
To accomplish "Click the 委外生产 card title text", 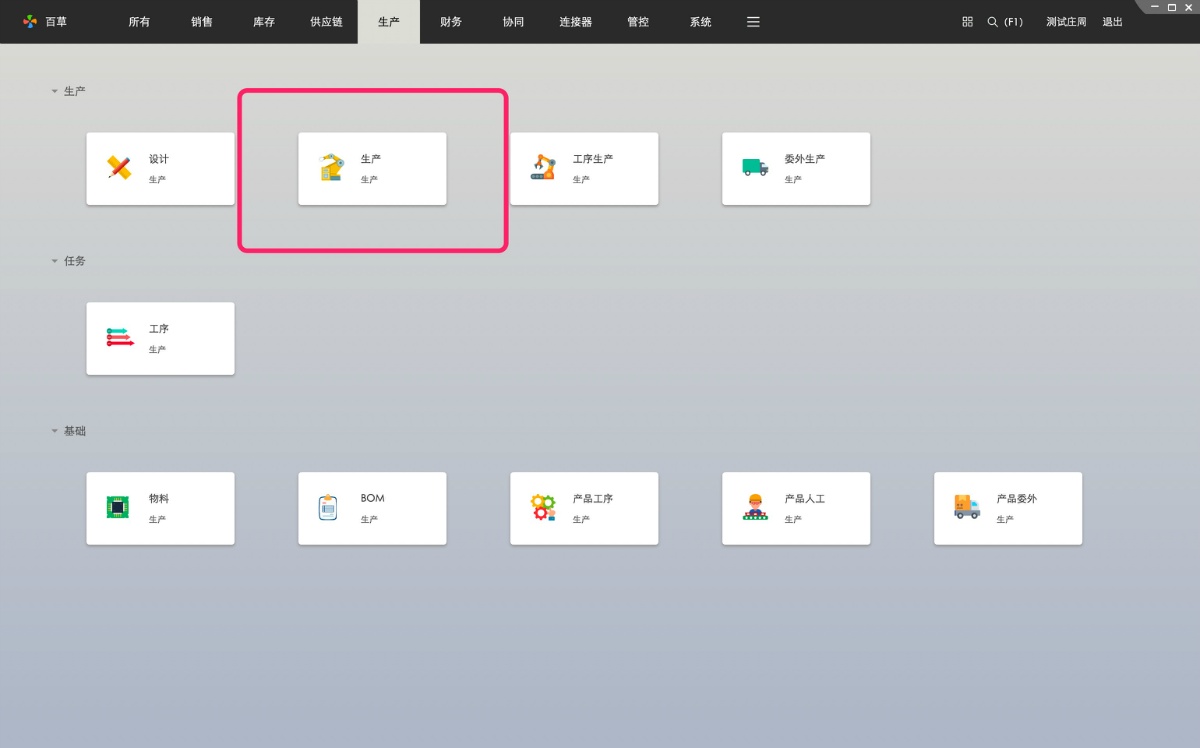I will [805, 159].
